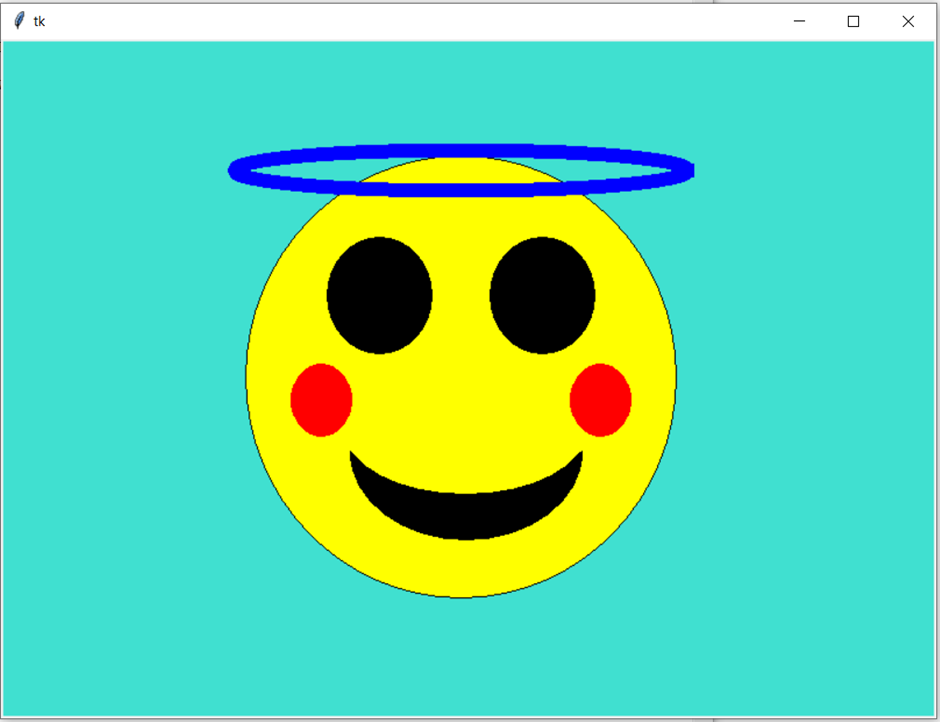Click the left red cheek circle
The width and height of the screenshot is (940, 722).
tap(320, 400)
